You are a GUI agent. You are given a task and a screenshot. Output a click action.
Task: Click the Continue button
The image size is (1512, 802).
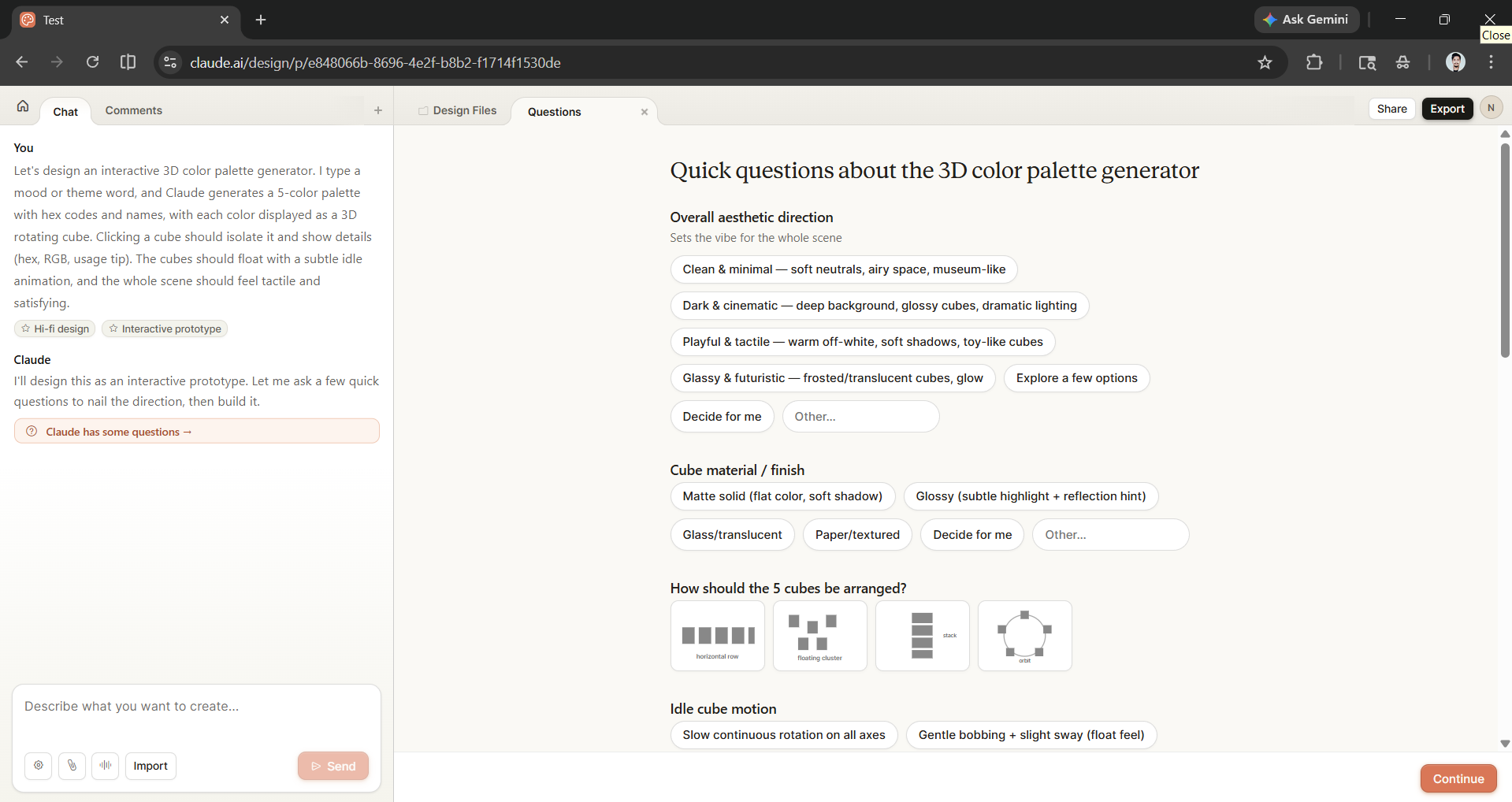1458,778
